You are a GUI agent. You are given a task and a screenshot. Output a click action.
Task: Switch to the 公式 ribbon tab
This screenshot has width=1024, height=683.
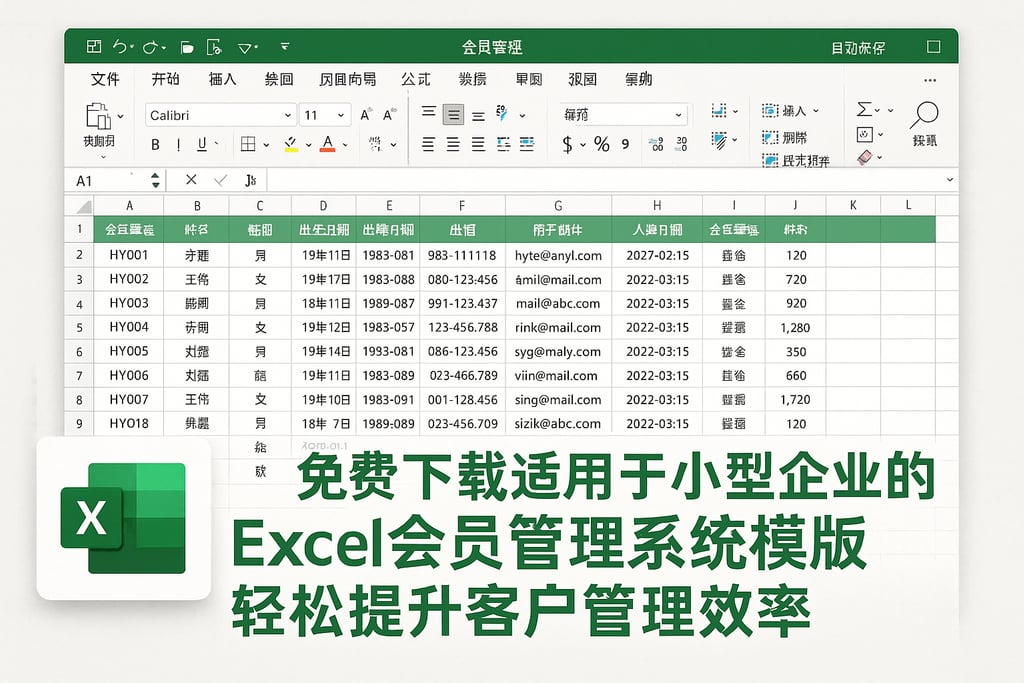click(x=415, y=80)
